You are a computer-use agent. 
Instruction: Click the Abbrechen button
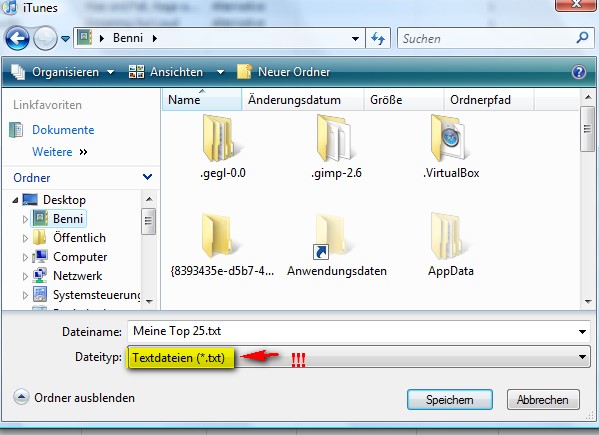click(543, 399)
